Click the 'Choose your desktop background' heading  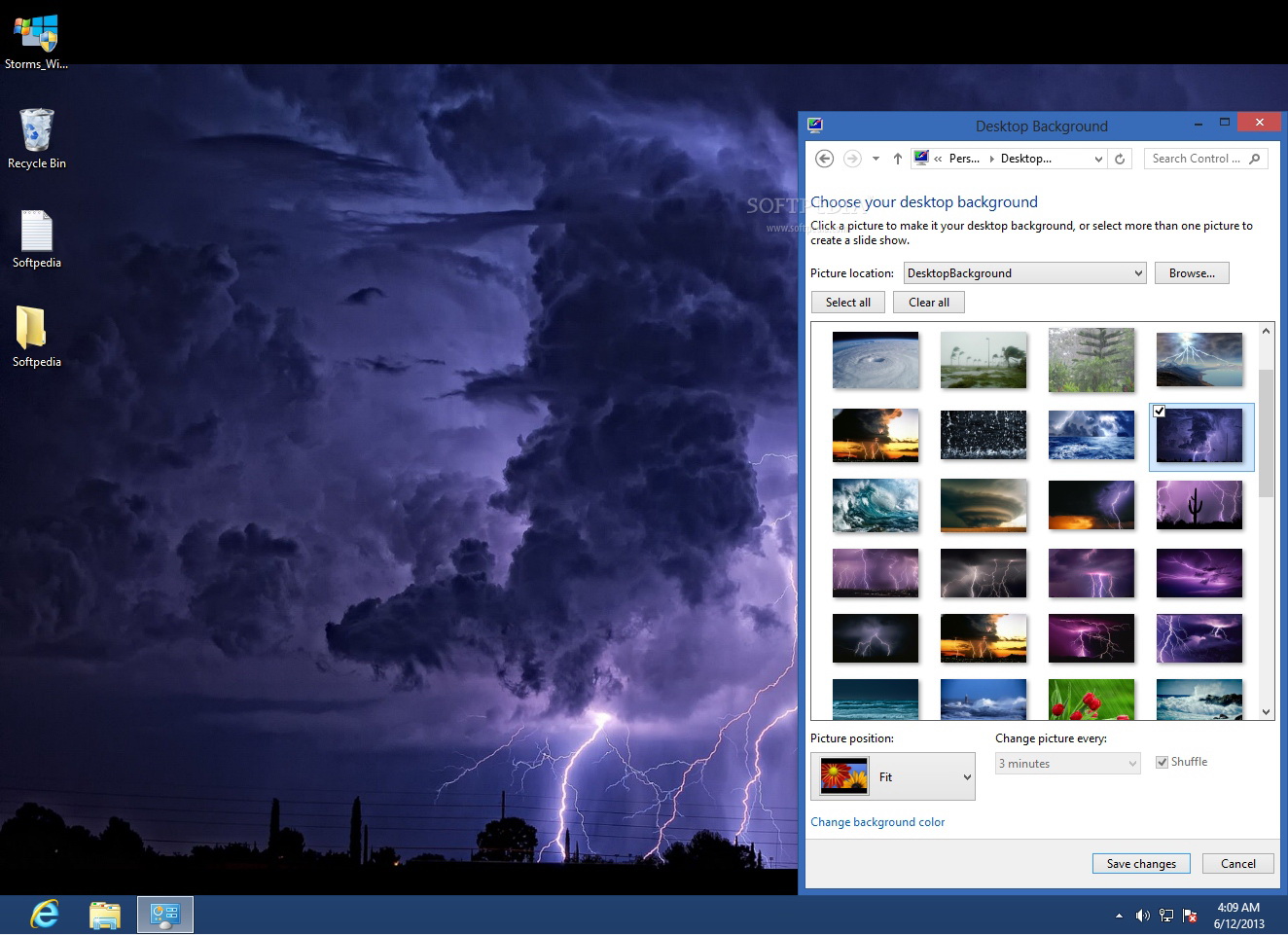[924, 202]
